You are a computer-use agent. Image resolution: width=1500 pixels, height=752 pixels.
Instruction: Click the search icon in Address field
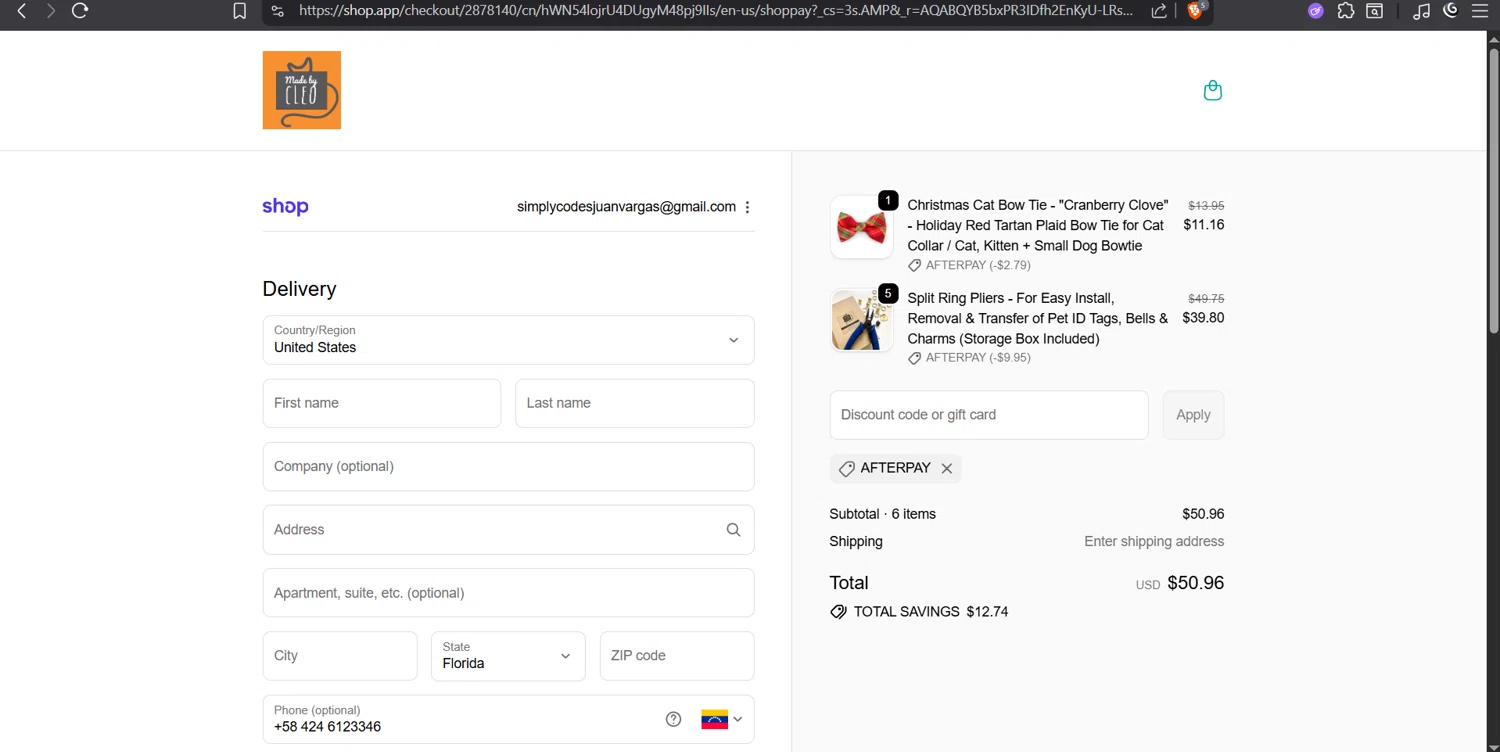733,530
